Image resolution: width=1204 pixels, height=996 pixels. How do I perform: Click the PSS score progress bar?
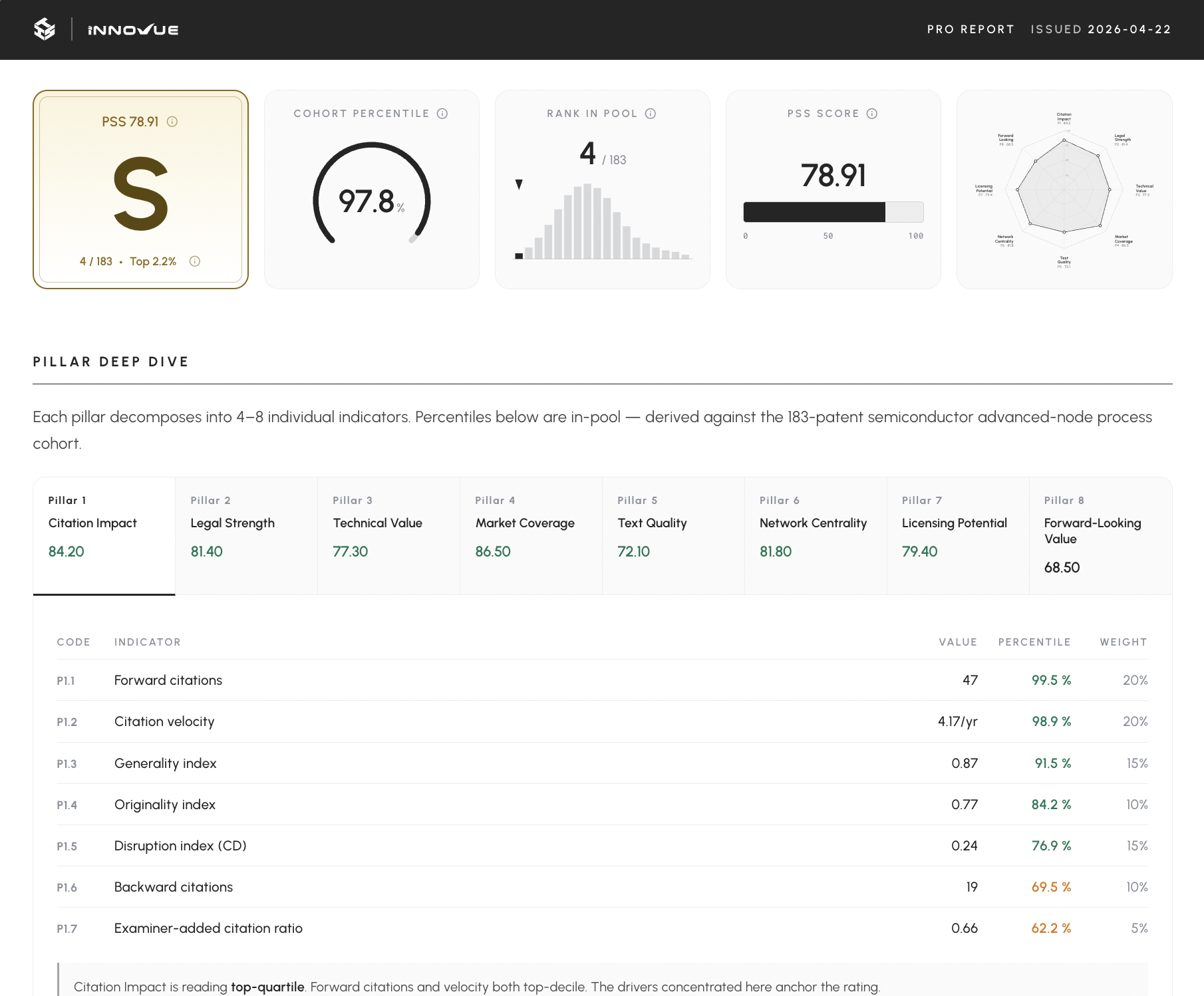833,212
